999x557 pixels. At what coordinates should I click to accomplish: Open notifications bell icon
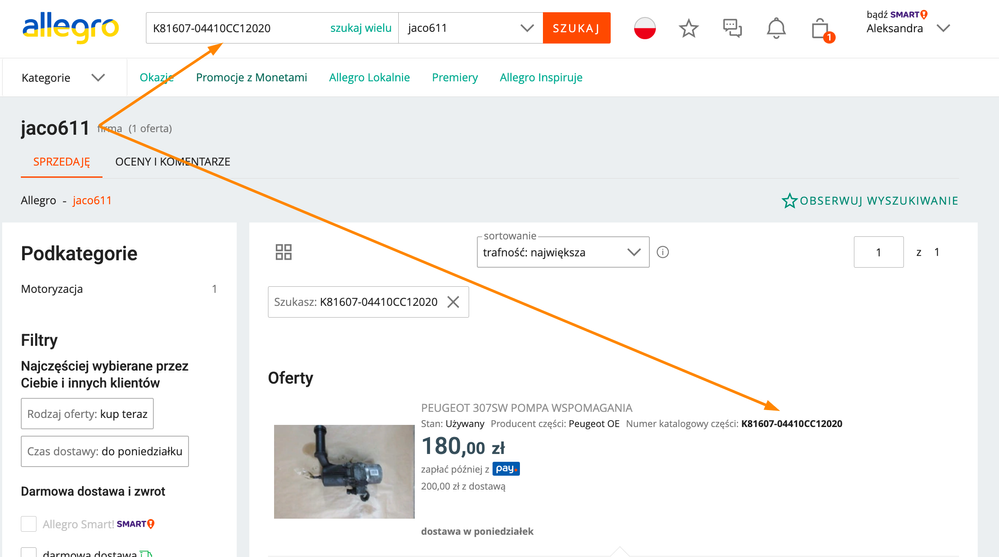776,28
